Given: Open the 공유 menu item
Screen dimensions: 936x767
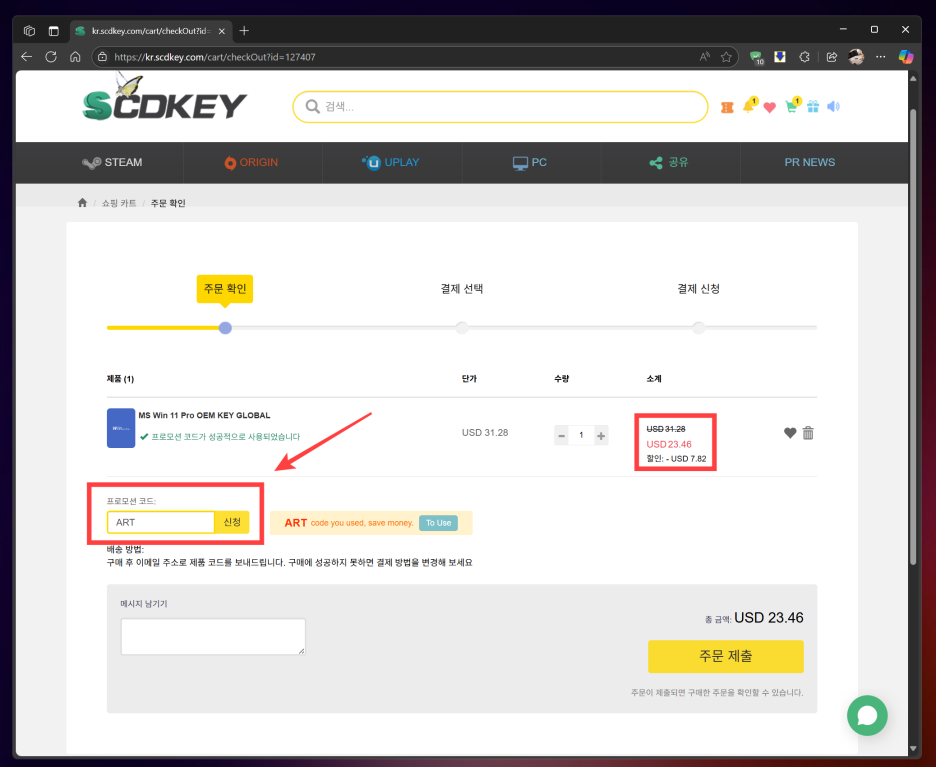Looking at the screenshot, I should pos(669,162).
